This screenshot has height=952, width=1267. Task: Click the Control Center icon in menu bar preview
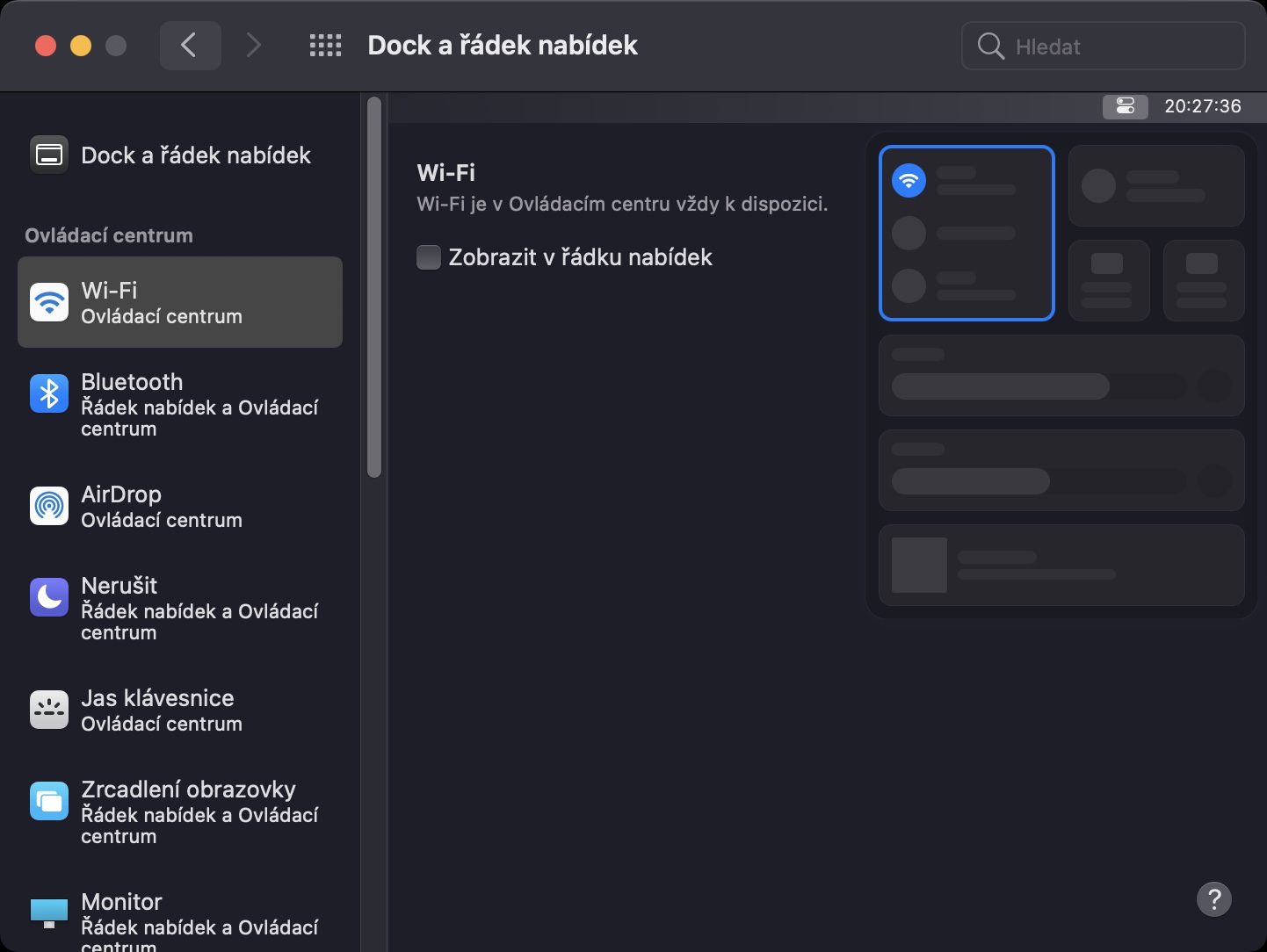pyautogui.click(x=1126, y=106)
